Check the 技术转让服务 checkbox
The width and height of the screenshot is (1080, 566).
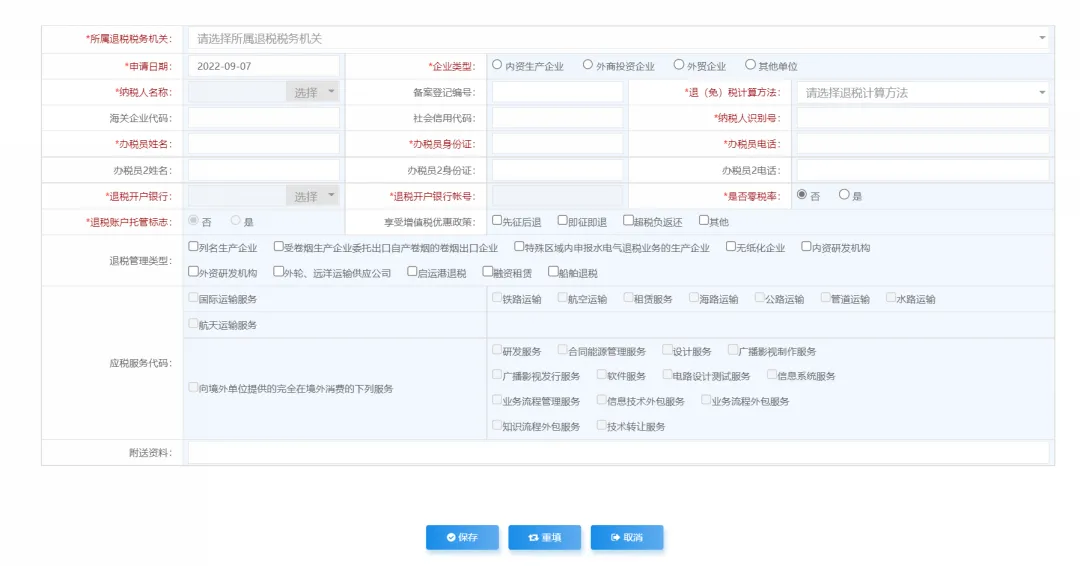(601, 426)
